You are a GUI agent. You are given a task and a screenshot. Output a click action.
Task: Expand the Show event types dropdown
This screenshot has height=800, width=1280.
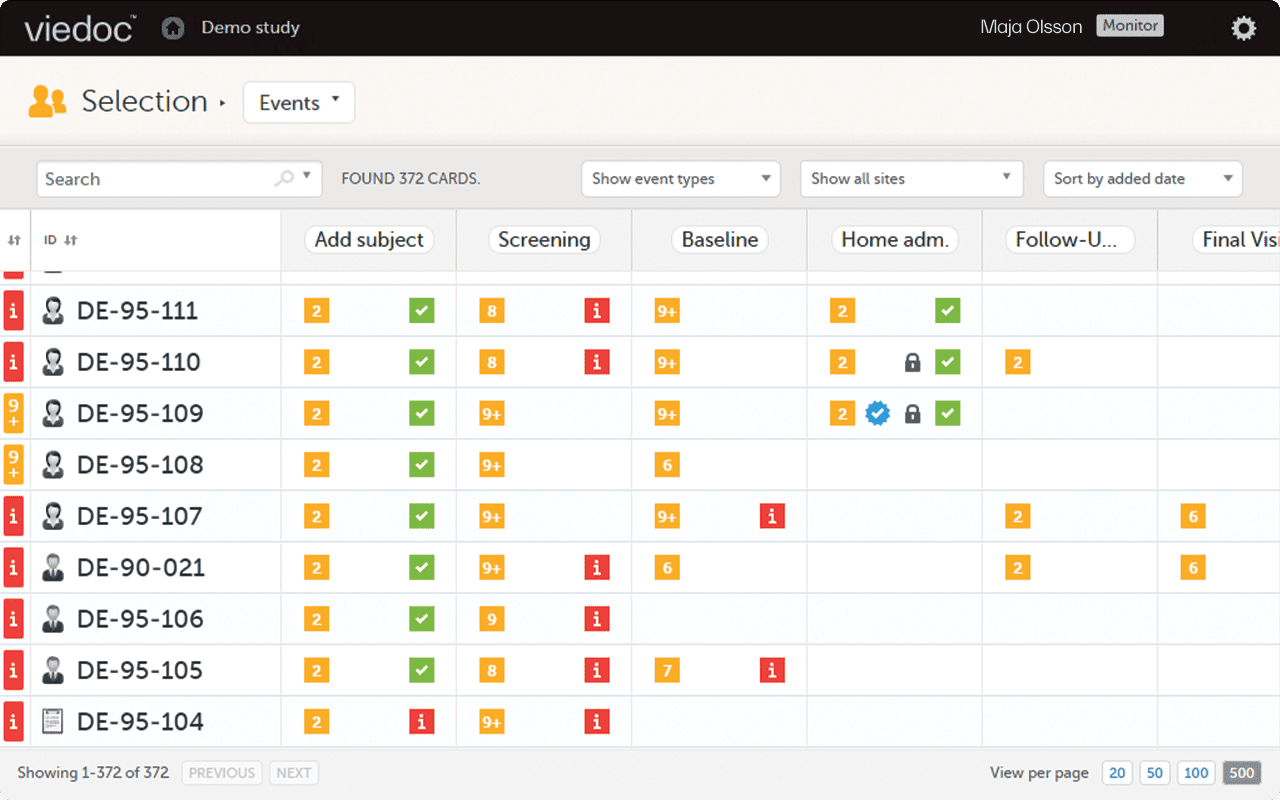[x=681, y=179]
